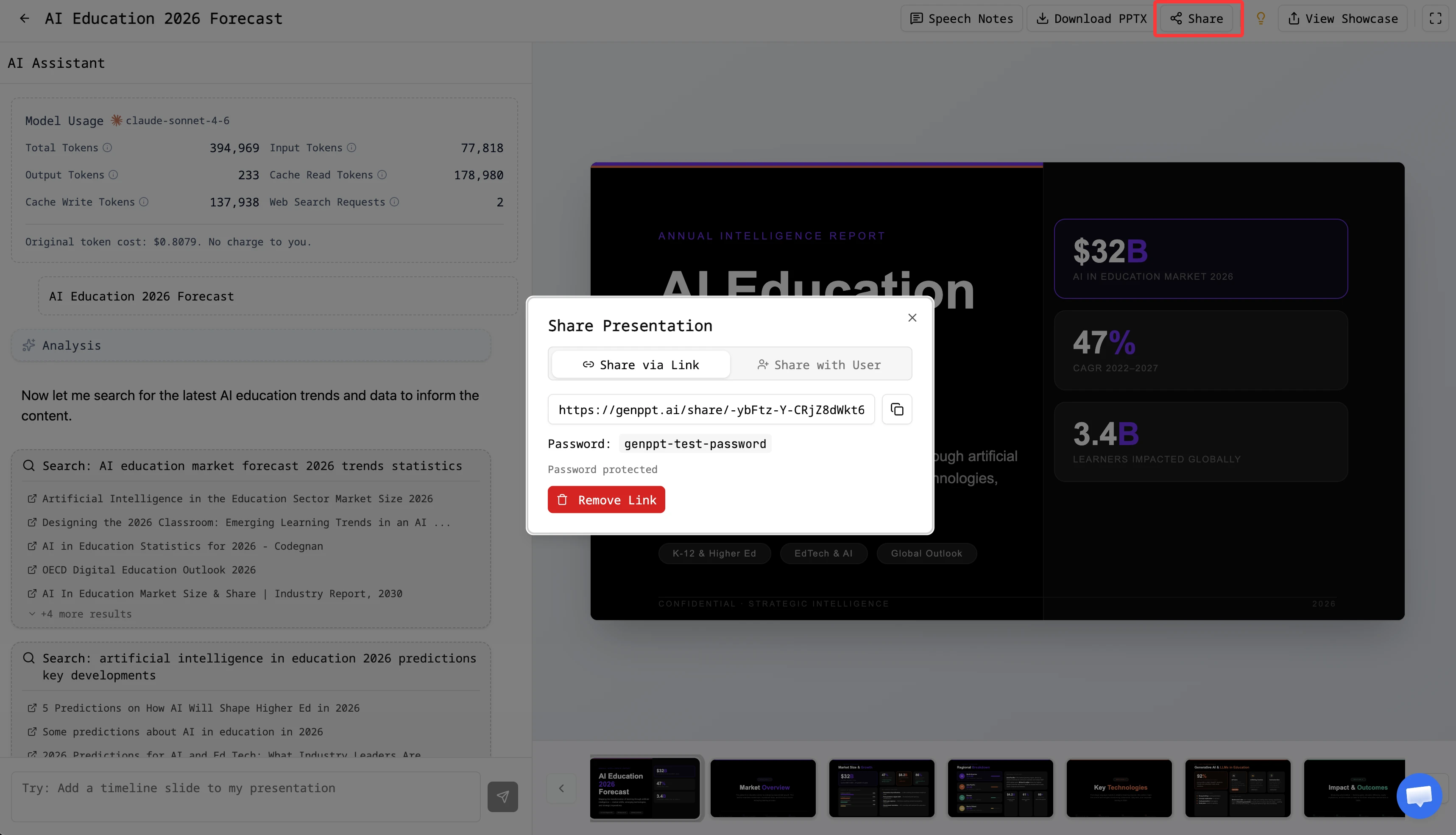The width and height of the screenshot is (1456, 835).
Task: Close the Share Presentation dialog
Action: coord(912,317)
